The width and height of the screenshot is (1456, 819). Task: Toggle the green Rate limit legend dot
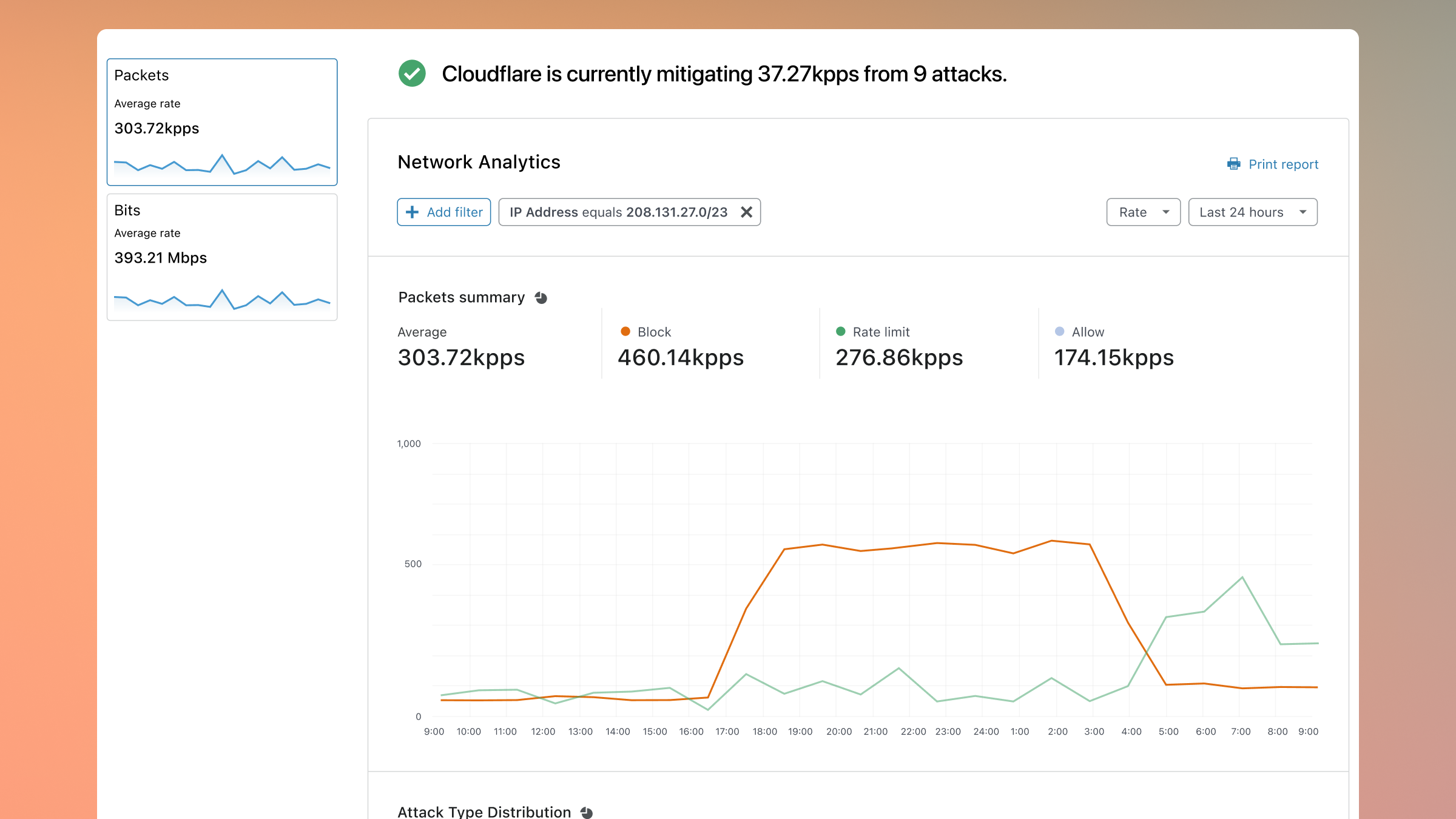841,331
